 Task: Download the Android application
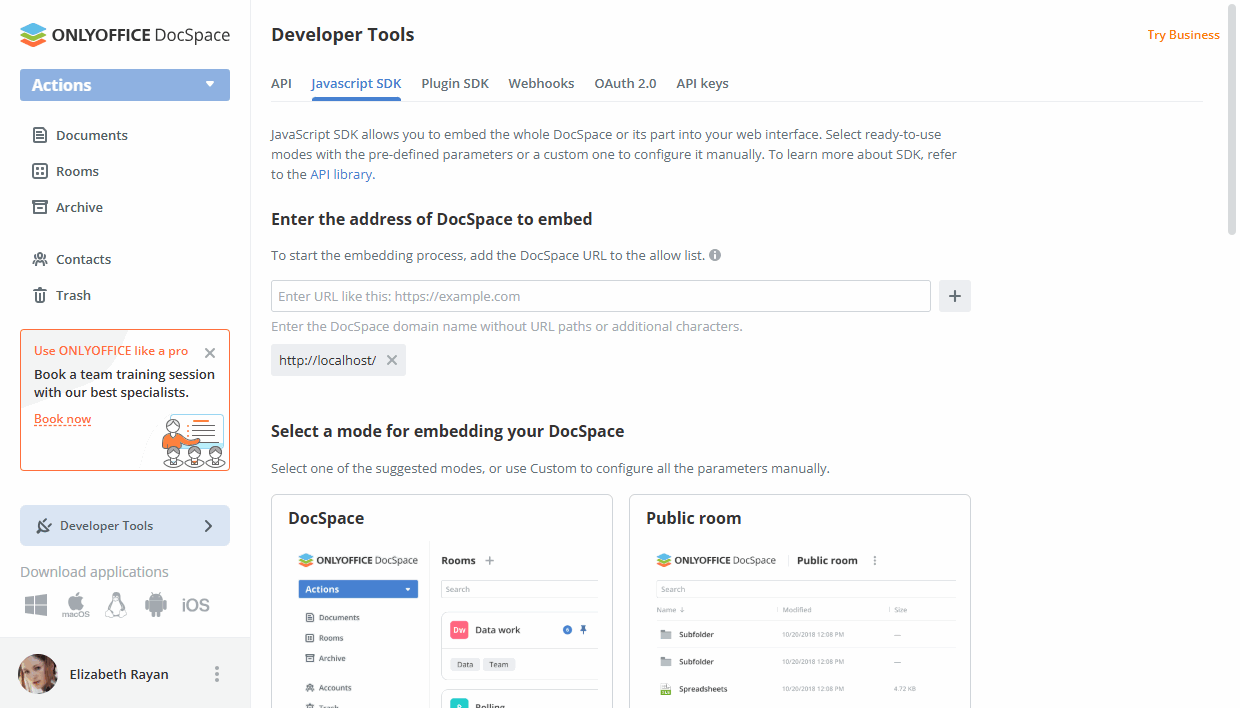click(155, 605)
